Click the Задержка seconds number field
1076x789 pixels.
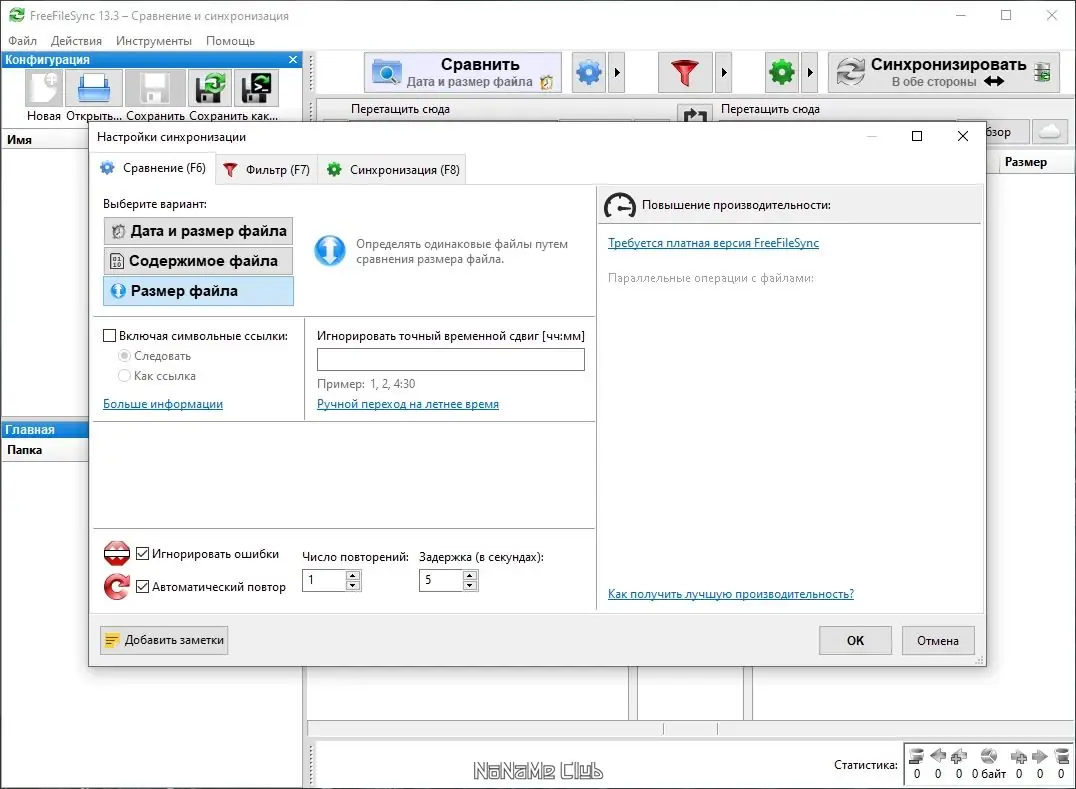click(441, 580)
